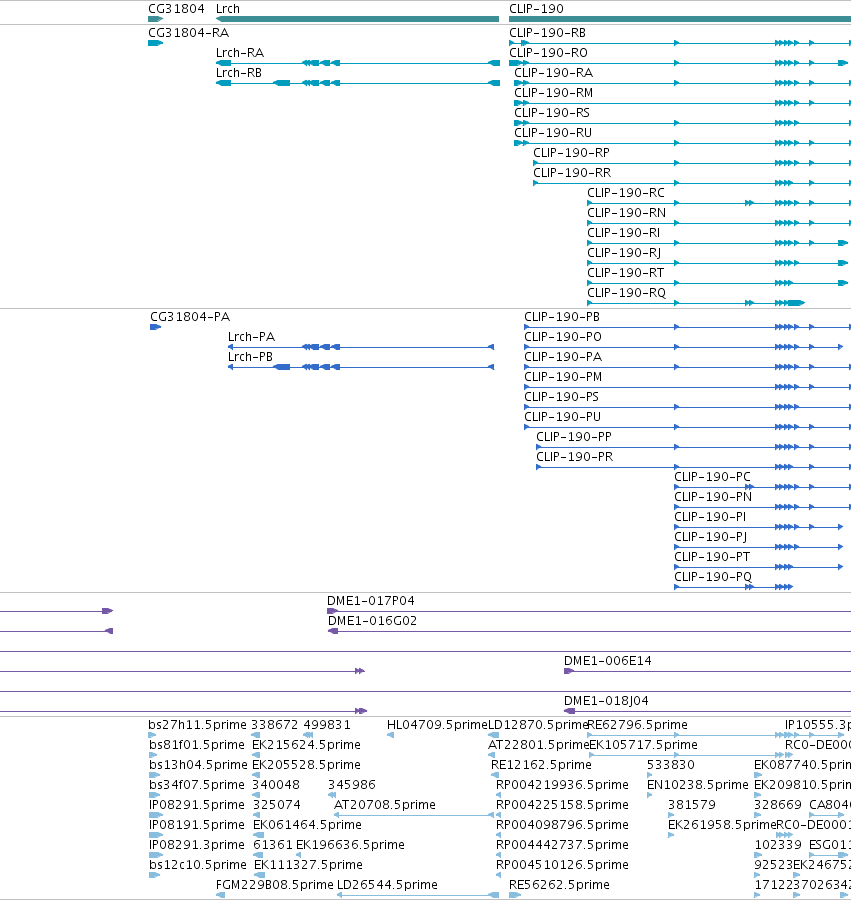851x900 pixels.
Task: Select the CLIP-190-PJ protein label
Action: tap(710, 537)
